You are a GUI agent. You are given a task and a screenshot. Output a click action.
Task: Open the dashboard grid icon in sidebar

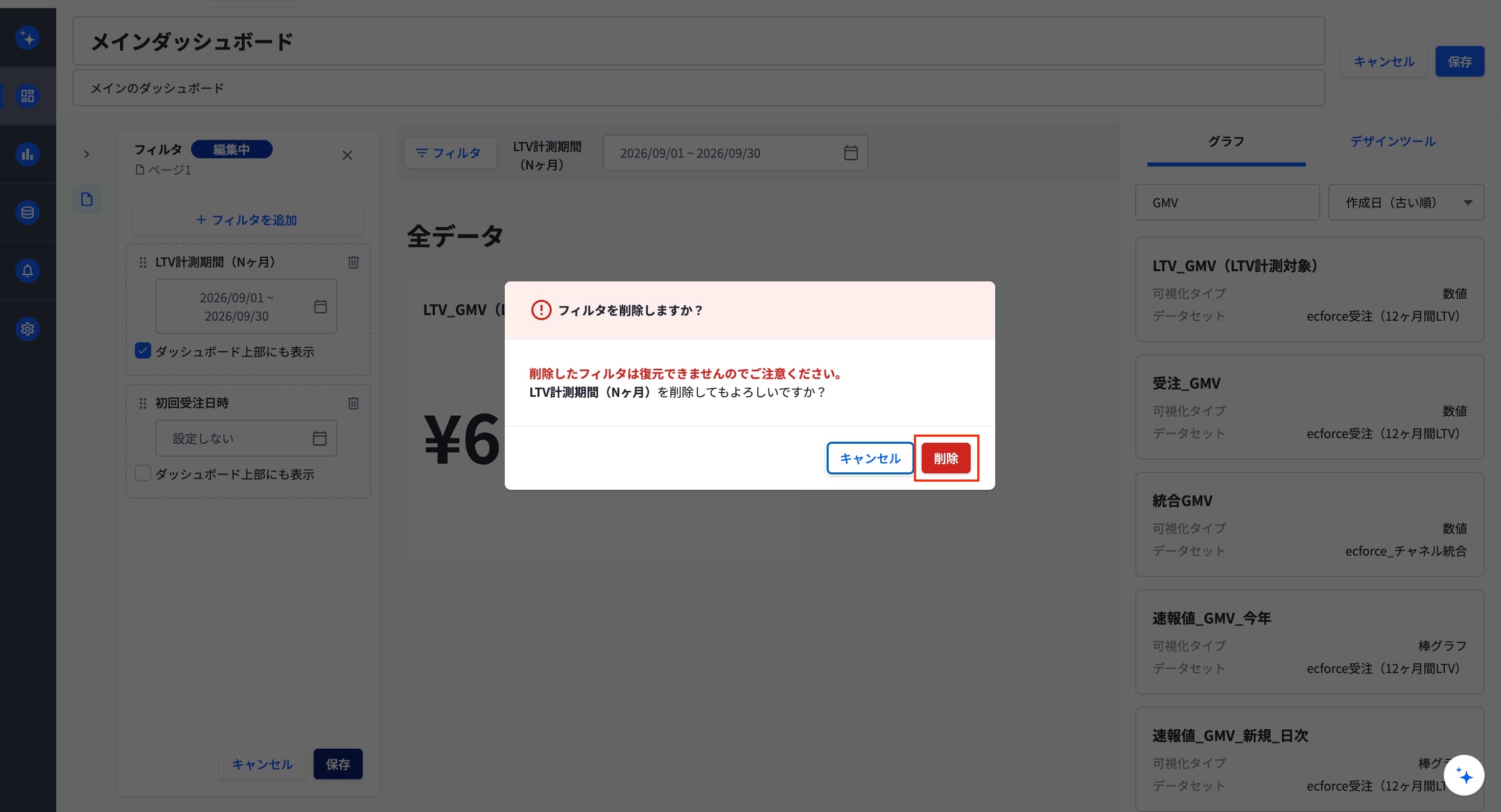pyautogui.click(x=28, y=96)
